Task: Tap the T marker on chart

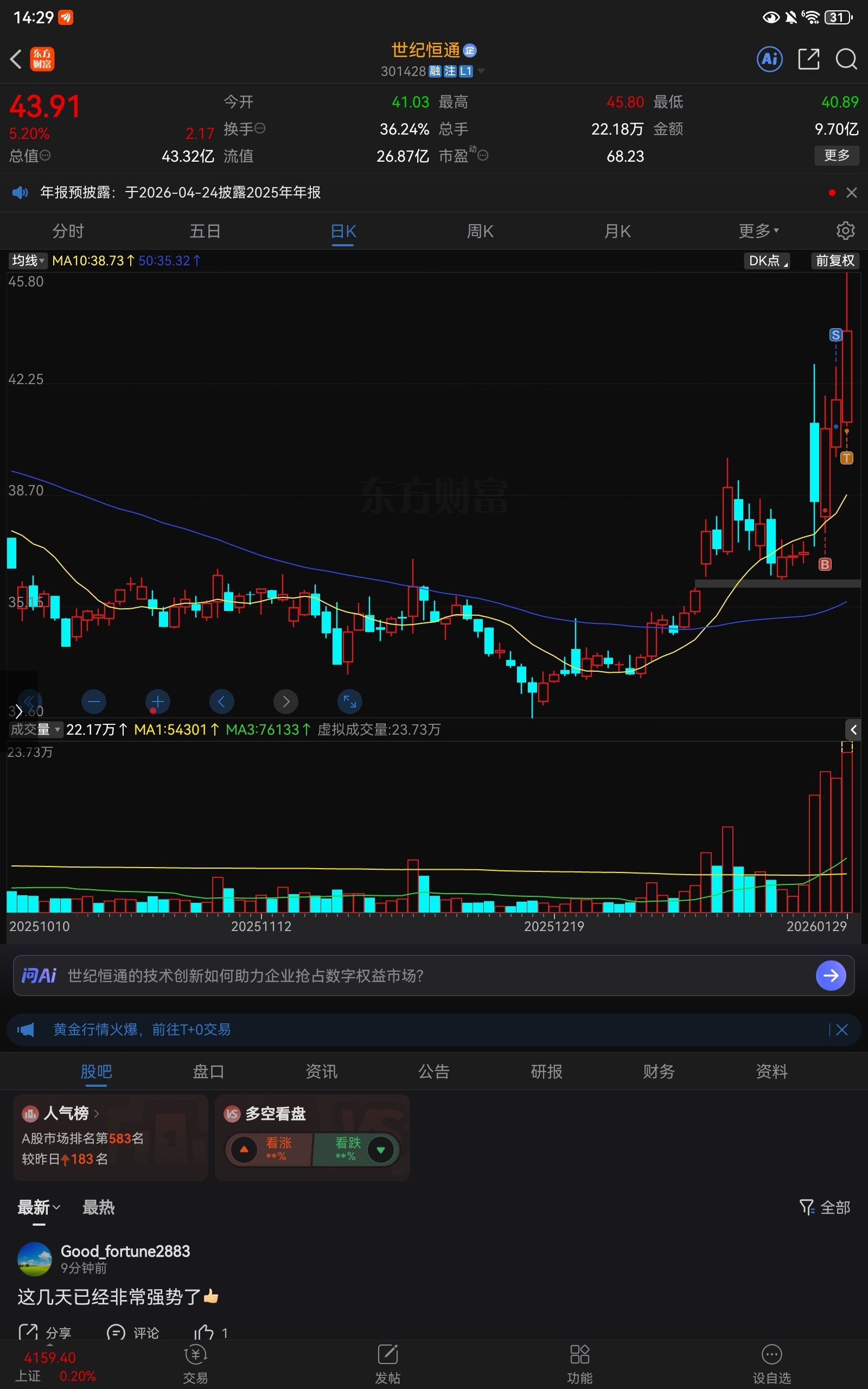Action: click(847, 457)
